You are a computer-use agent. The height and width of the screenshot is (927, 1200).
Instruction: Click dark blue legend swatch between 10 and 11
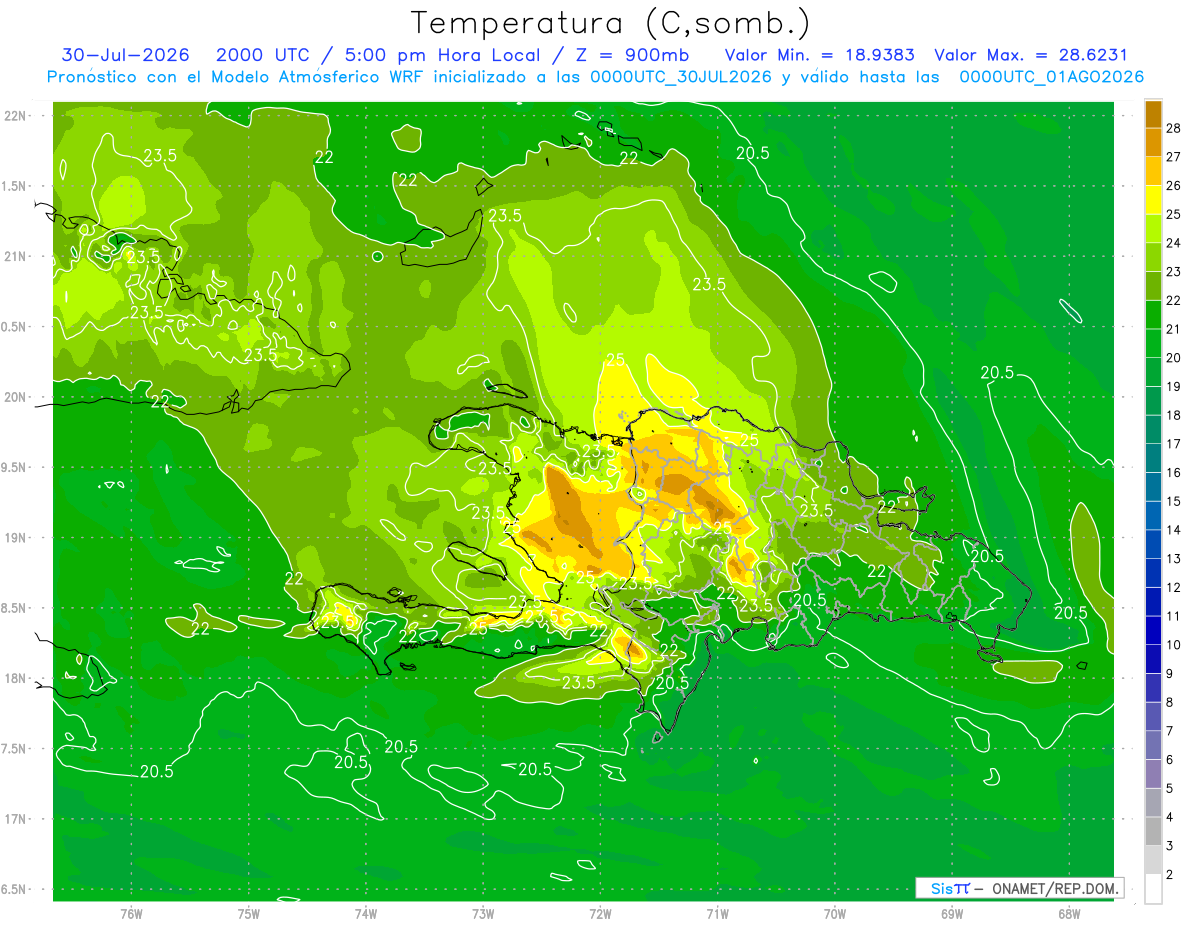click(1153, 630)
